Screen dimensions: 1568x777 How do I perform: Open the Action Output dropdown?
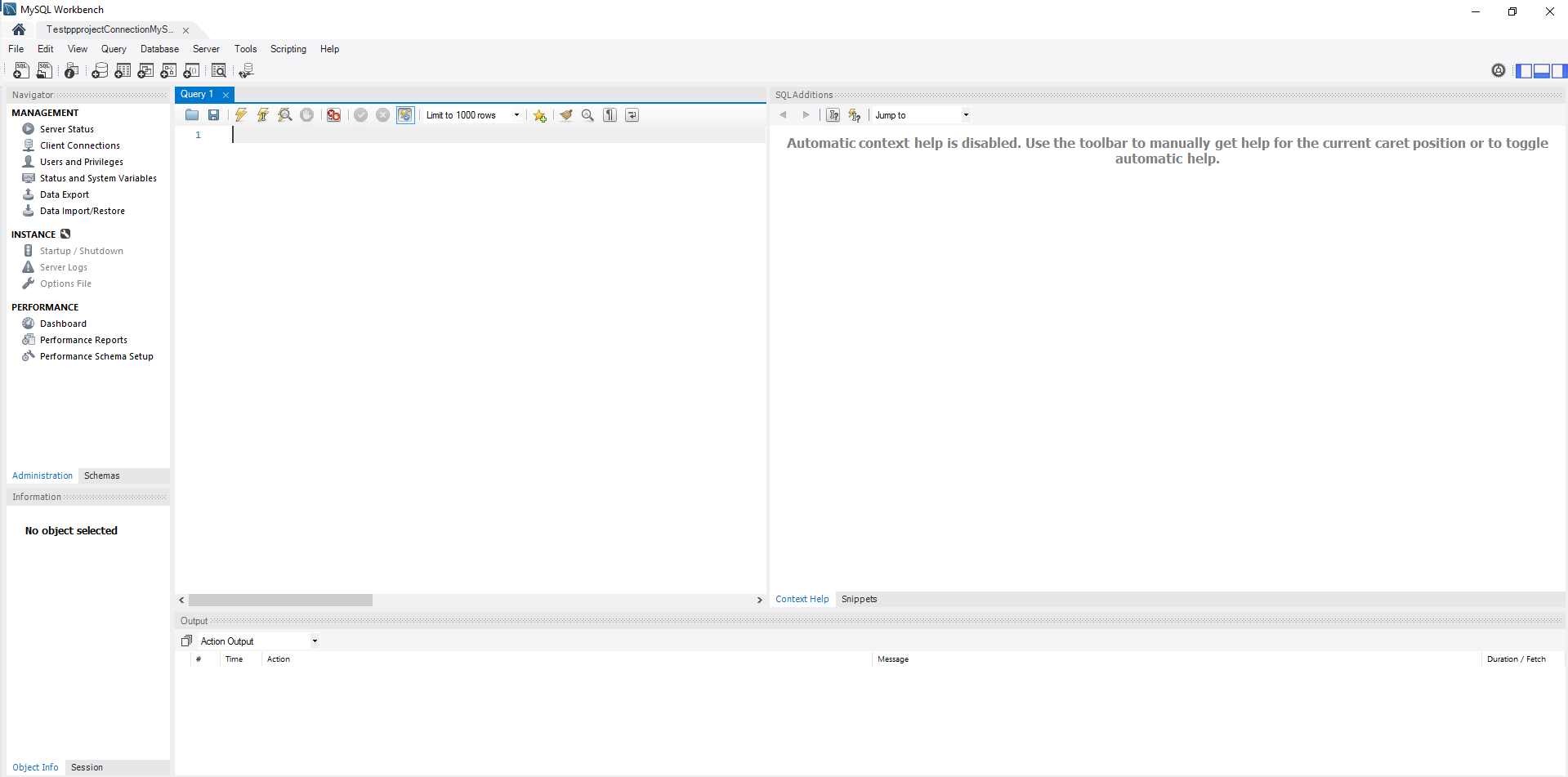[x=259, y=641]
